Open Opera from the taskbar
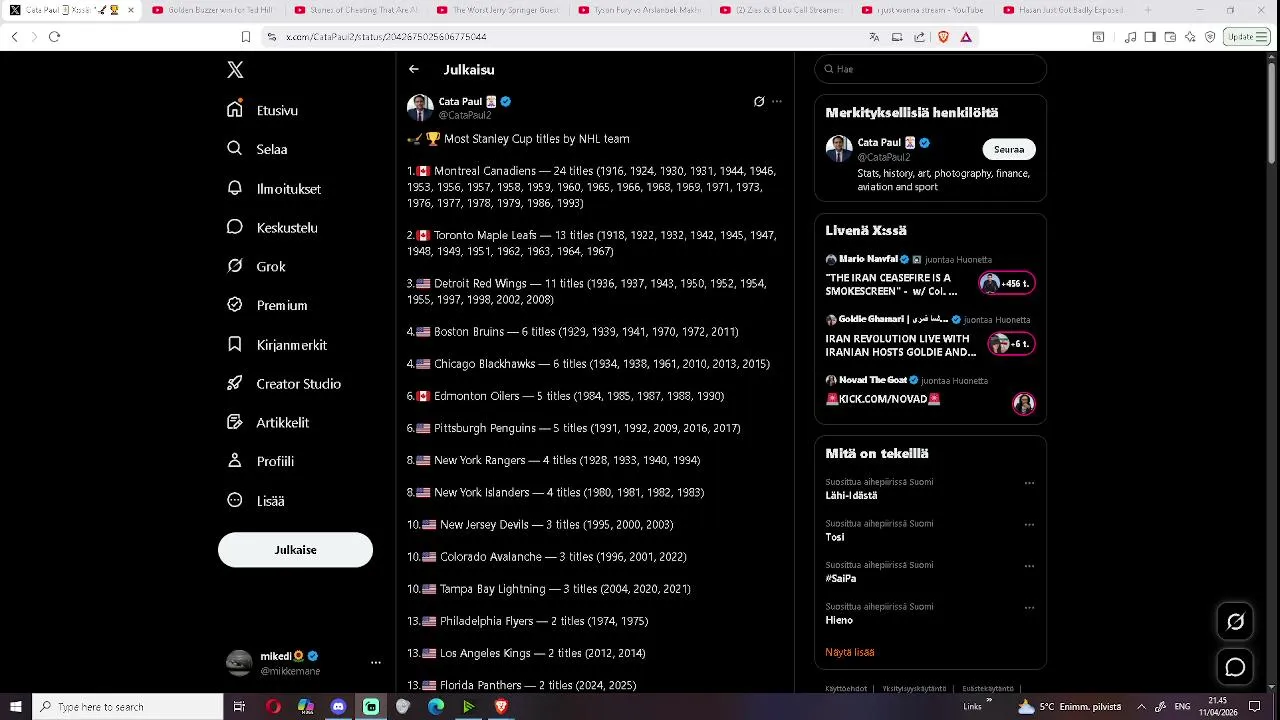The height and width of the screenshot is (720, 1280). [x=273, y=706]
